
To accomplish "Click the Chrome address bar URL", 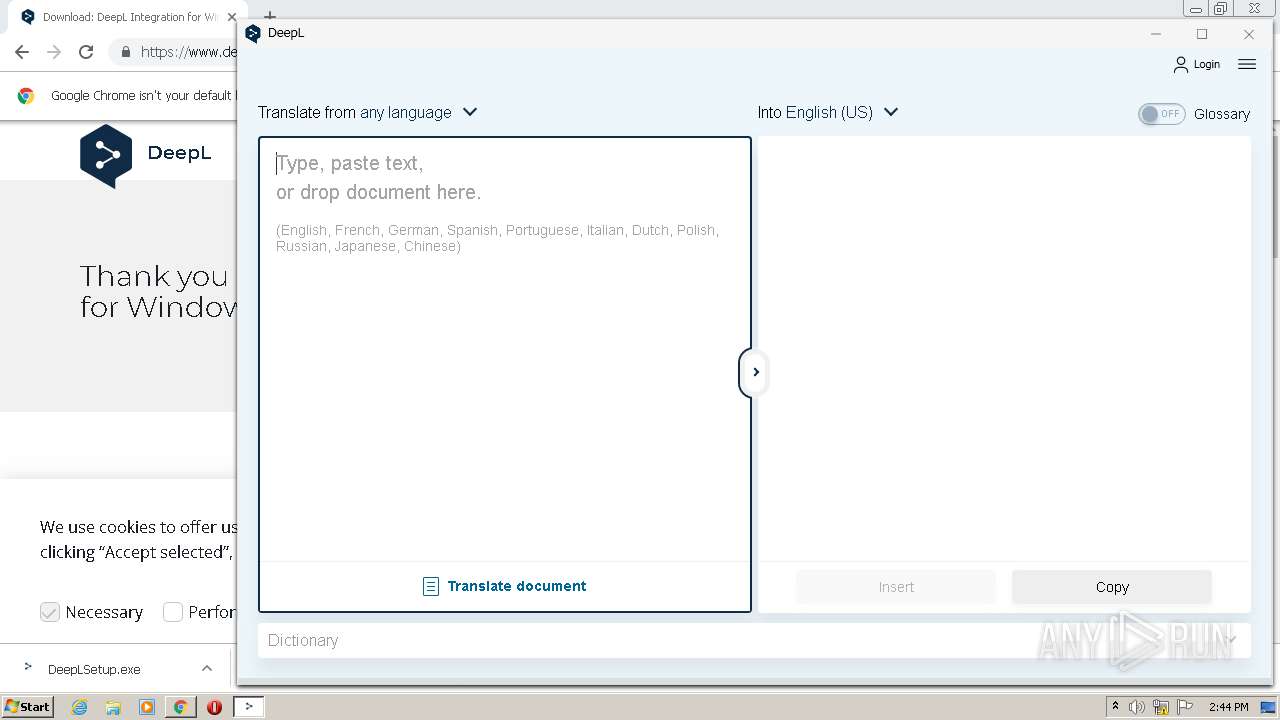I will [x=188, y=52].
